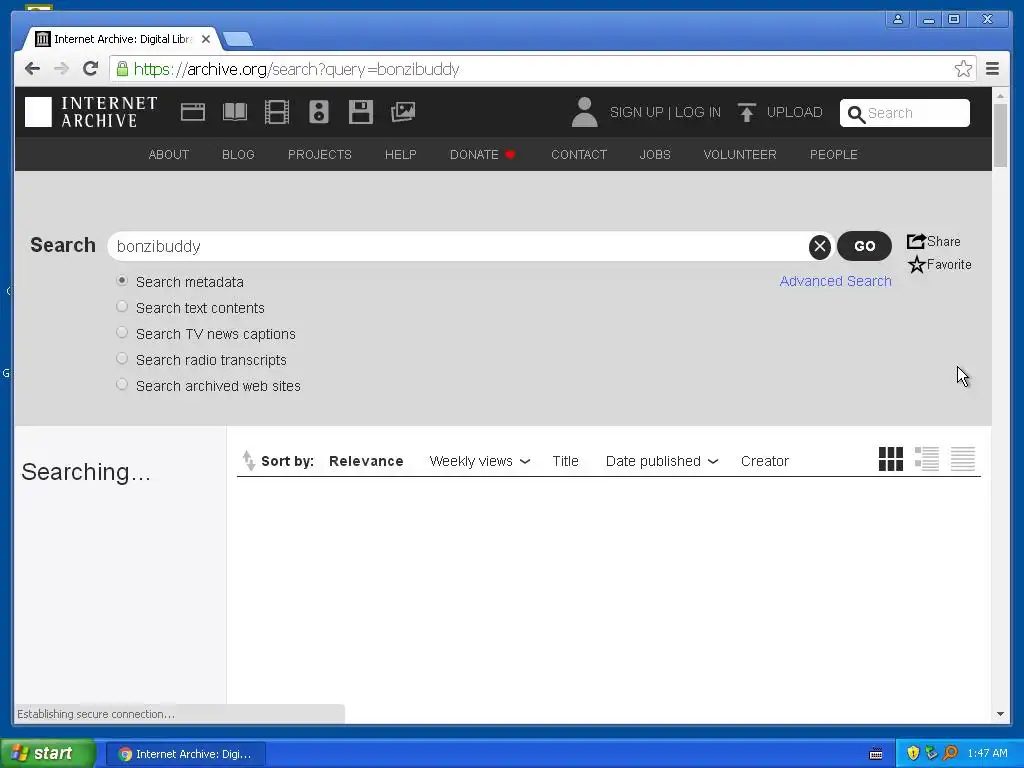Click the UPLOAD link text
Viewport: 1024px width, 768px height.
795,112
